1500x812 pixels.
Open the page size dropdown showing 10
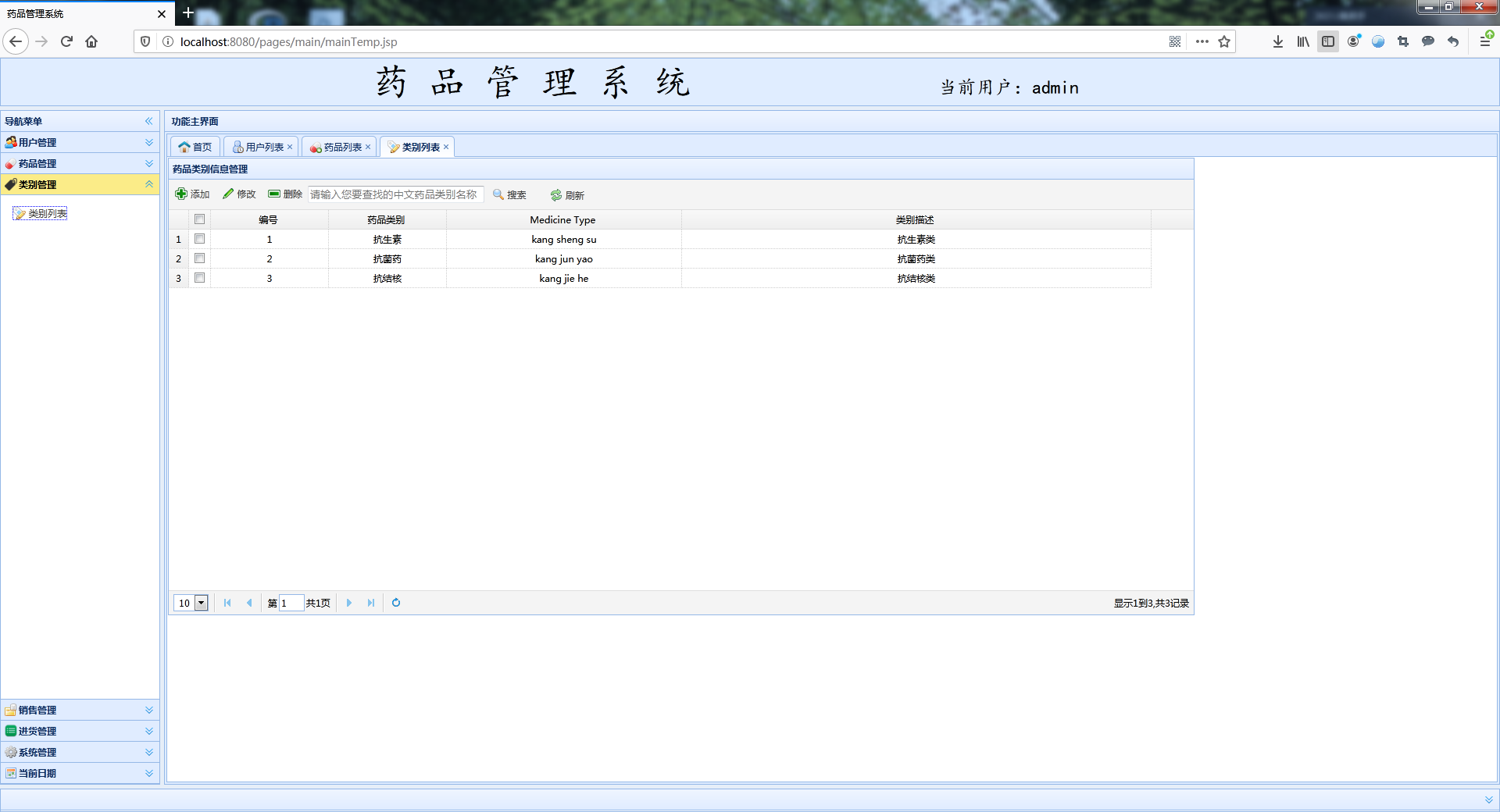click(201, 603)
